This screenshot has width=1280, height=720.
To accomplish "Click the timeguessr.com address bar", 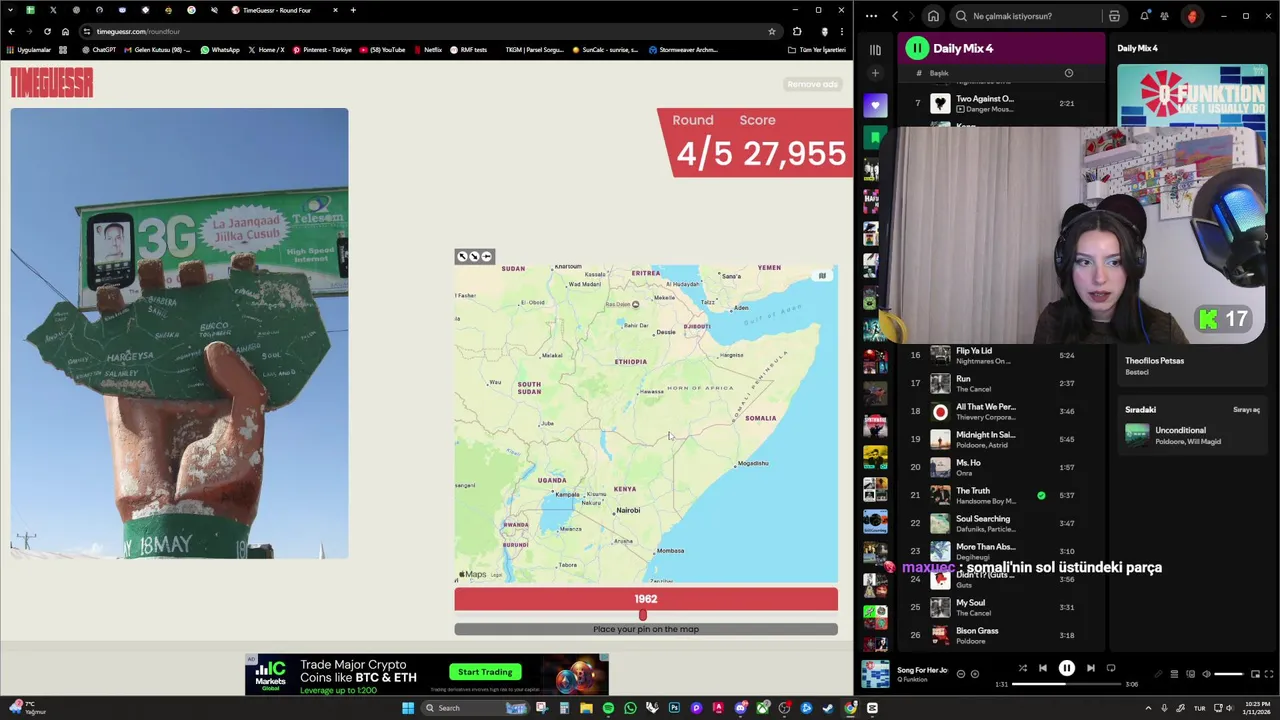I will click(x=430, y=31).
